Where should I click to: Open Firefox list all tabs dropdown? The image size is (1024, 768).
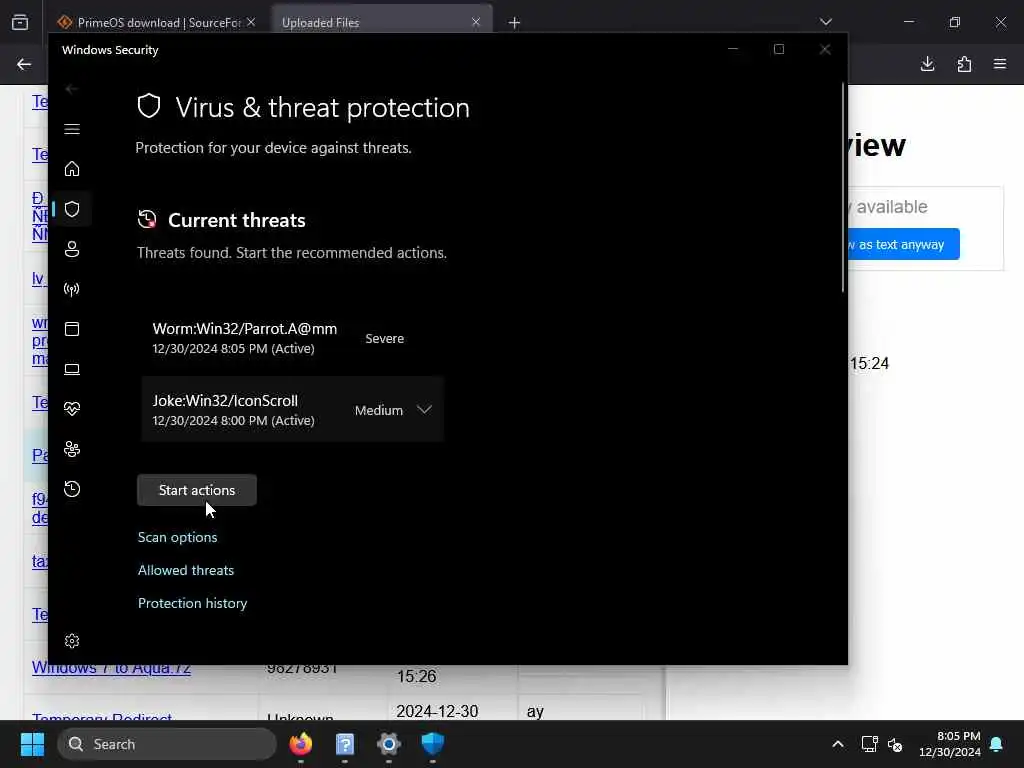[x=826, y=22]
